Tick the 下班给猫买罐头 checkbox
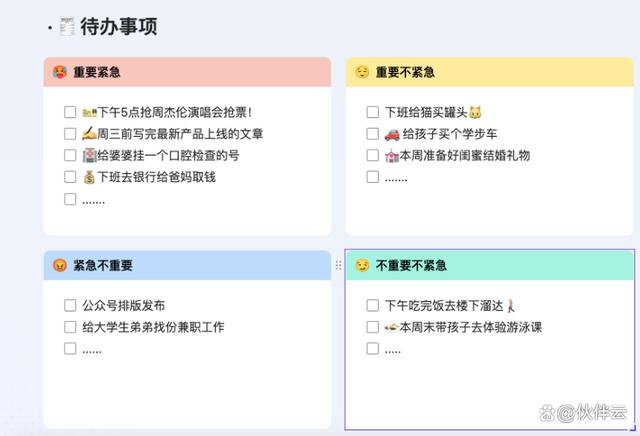This screenshot has height=436, width=640. (x=372, y=112)
